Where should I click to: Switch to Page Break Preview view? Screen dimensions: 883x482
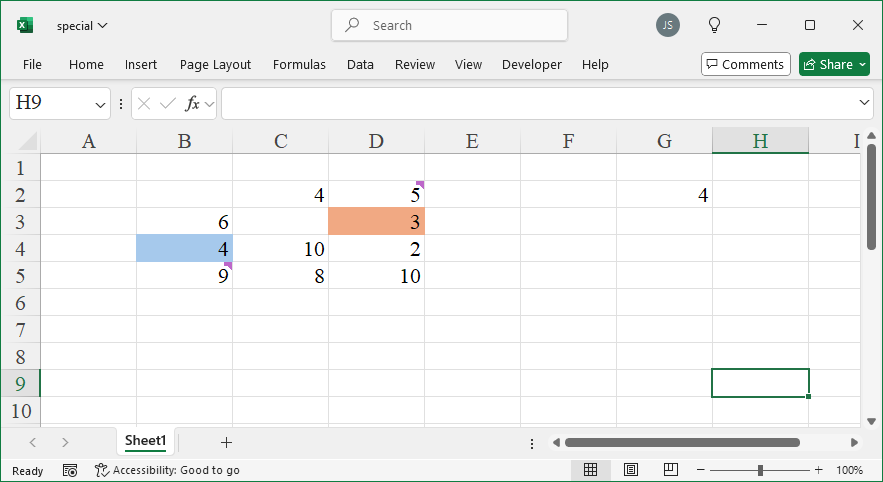click(x=670, y=470)
